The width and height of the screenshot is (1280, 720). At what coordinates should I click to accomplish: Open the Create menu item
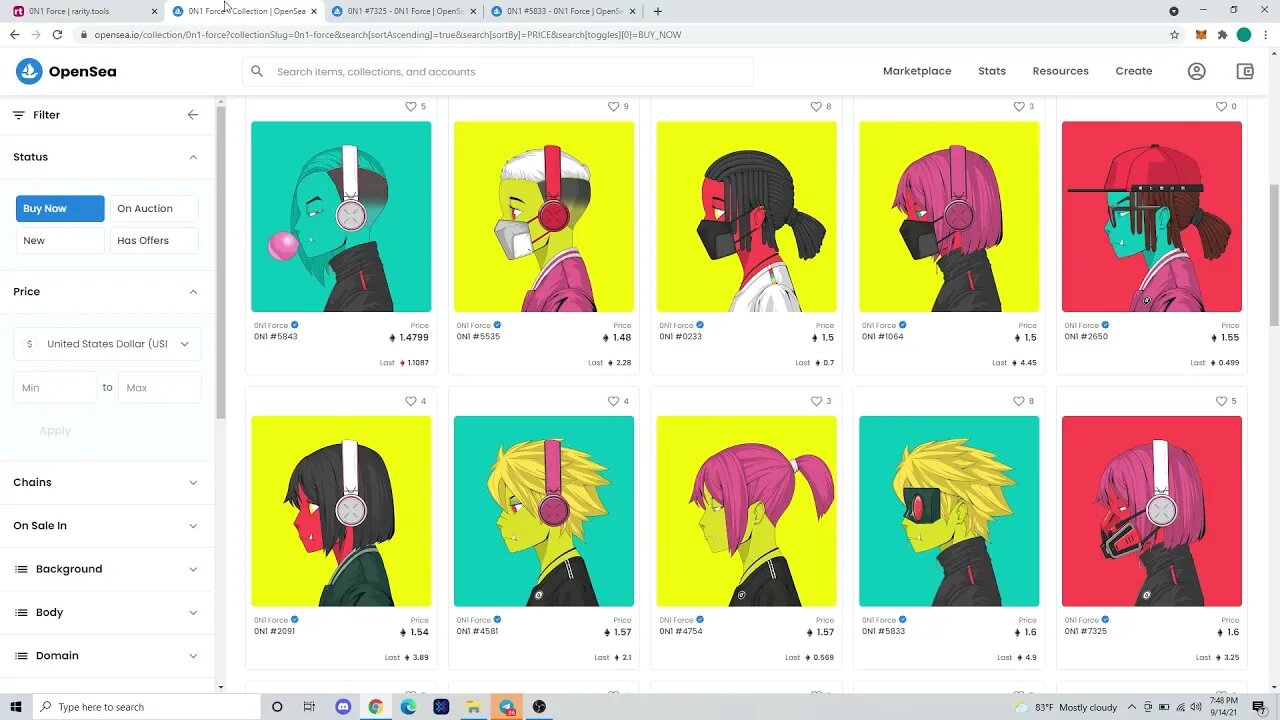1134,71
